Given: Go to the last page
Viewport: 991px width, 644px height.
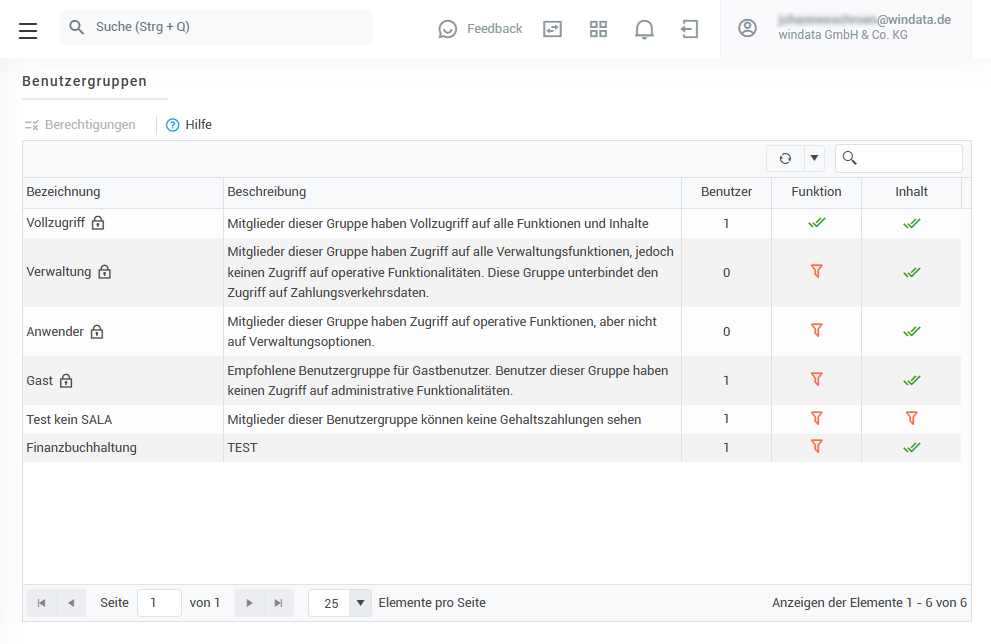Looking at the screenshot, I should 278,603.
